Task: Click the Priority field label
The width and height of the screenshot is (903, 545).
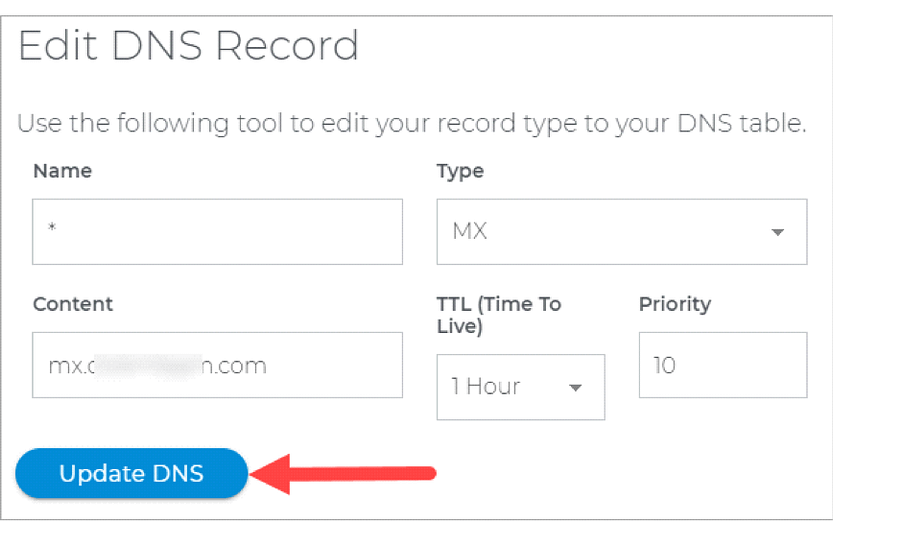Action: click(674, 304)
